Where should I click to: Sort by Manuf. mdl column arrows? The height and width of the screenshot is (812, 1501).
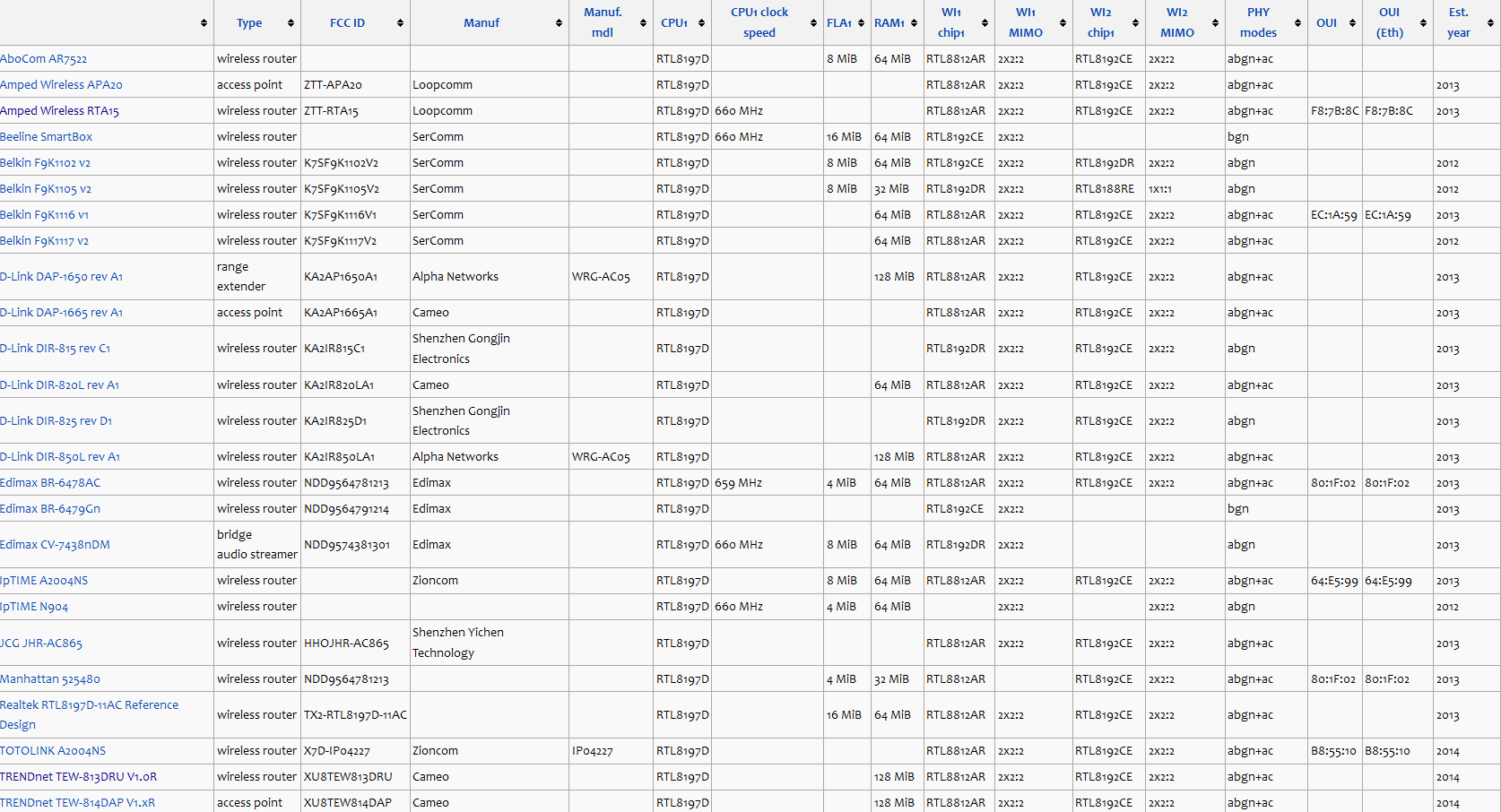click(x=643, y=23)
